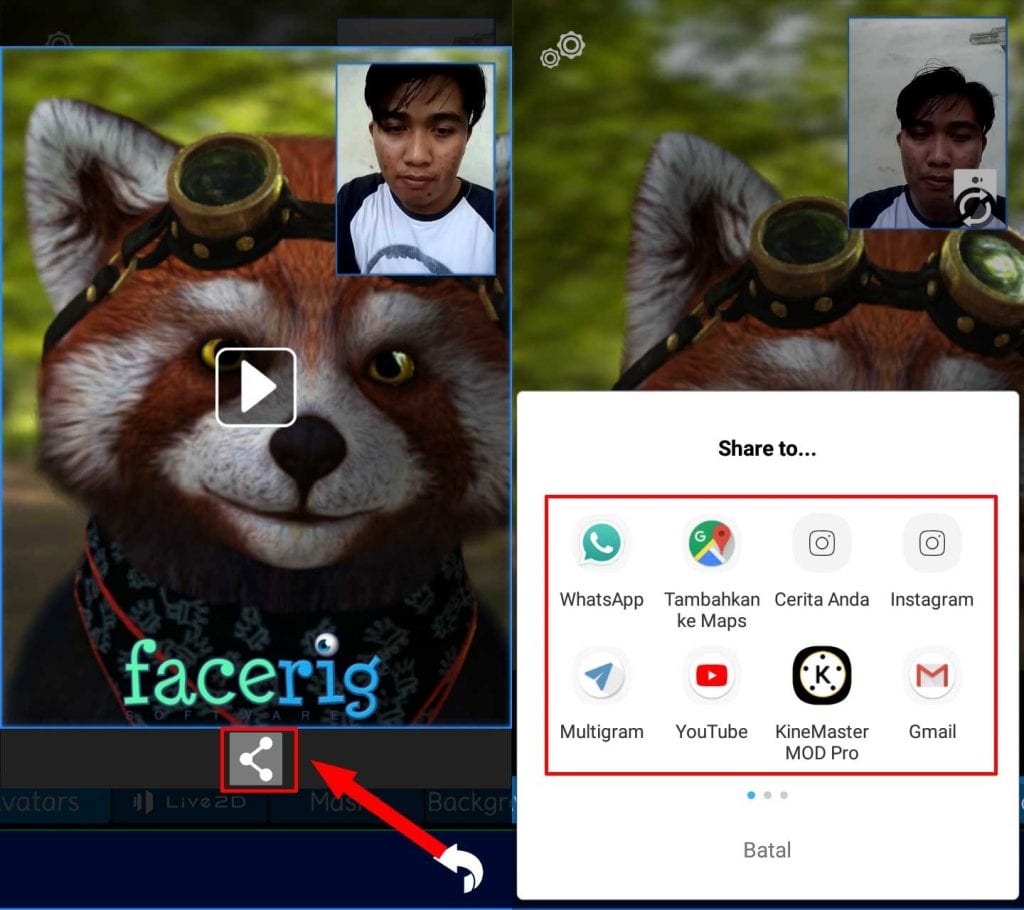Image resolution: width=1024 pixels, height=910 pixels.
Task: Tap Batal to cancel sharing
Action: (x=767, y=850)
